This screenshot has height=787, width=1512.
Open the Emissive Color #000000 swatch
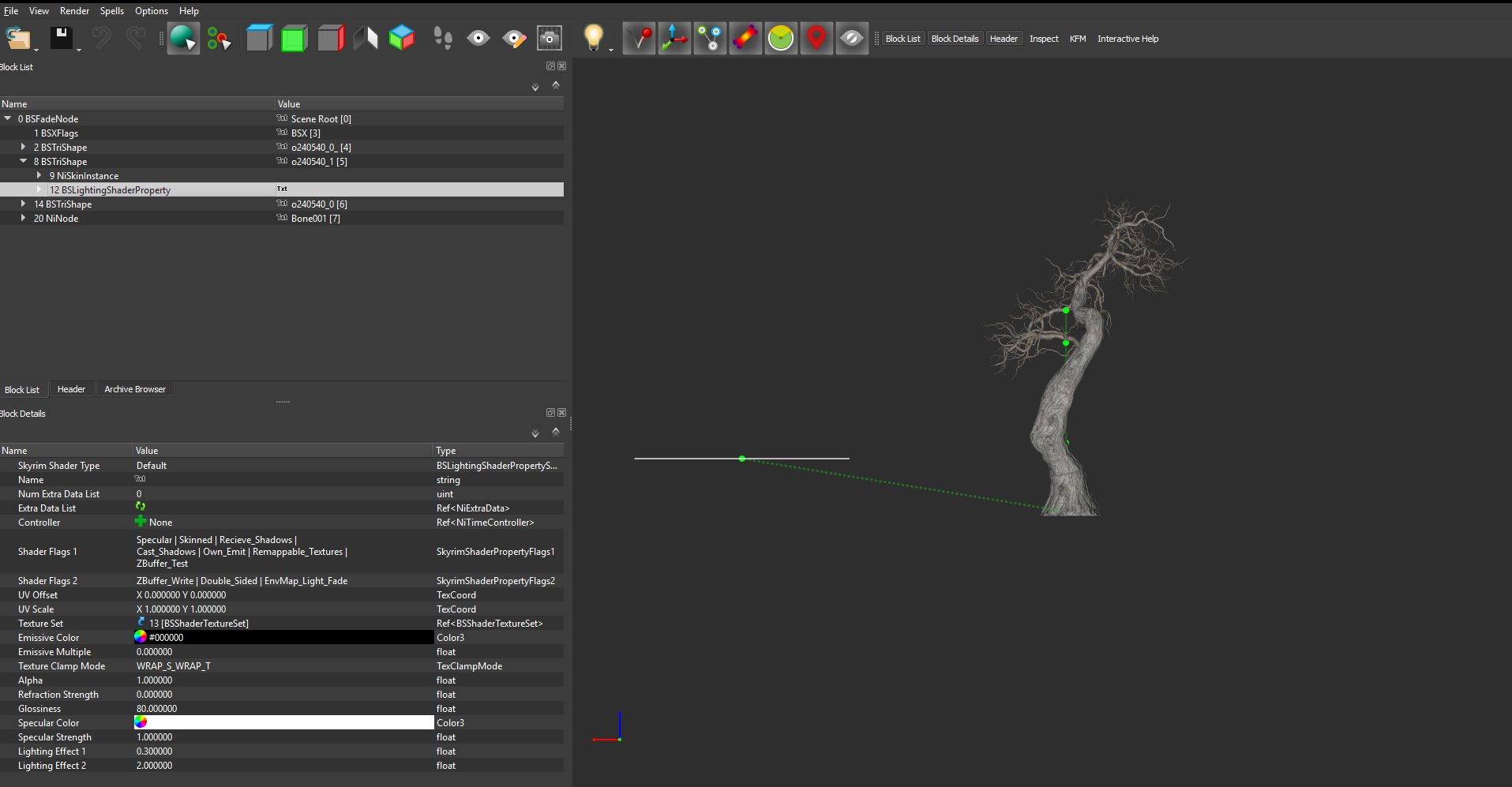[x=284, y=637]
